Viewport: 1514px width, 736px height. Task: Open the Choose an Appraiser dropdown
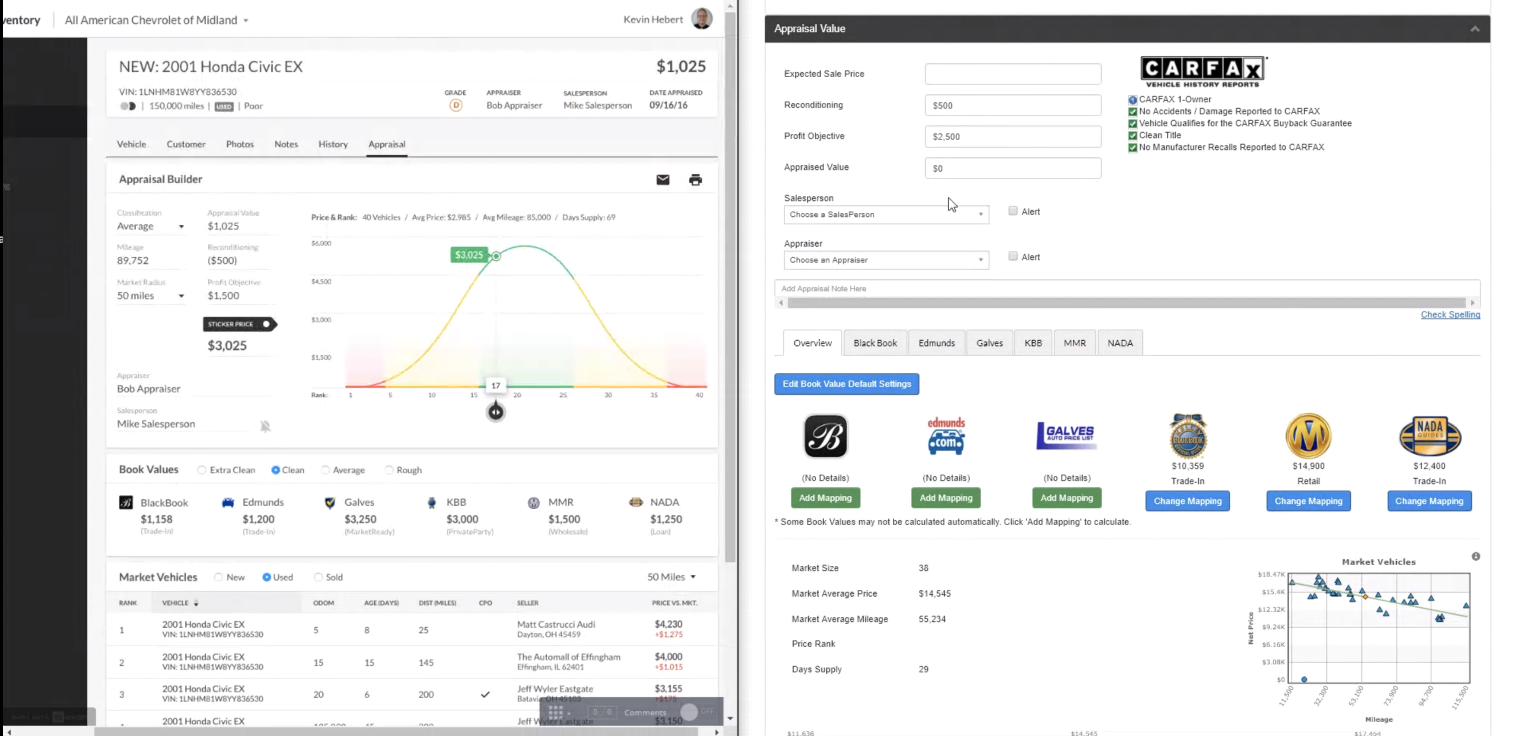click(886, 260)
